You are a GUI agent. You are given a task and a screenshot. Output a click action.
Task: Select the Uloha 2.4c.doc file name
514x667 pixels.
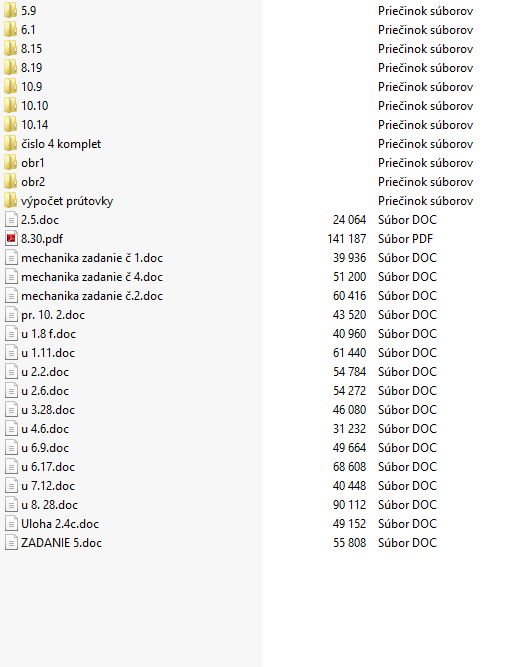tap(60, 524)
